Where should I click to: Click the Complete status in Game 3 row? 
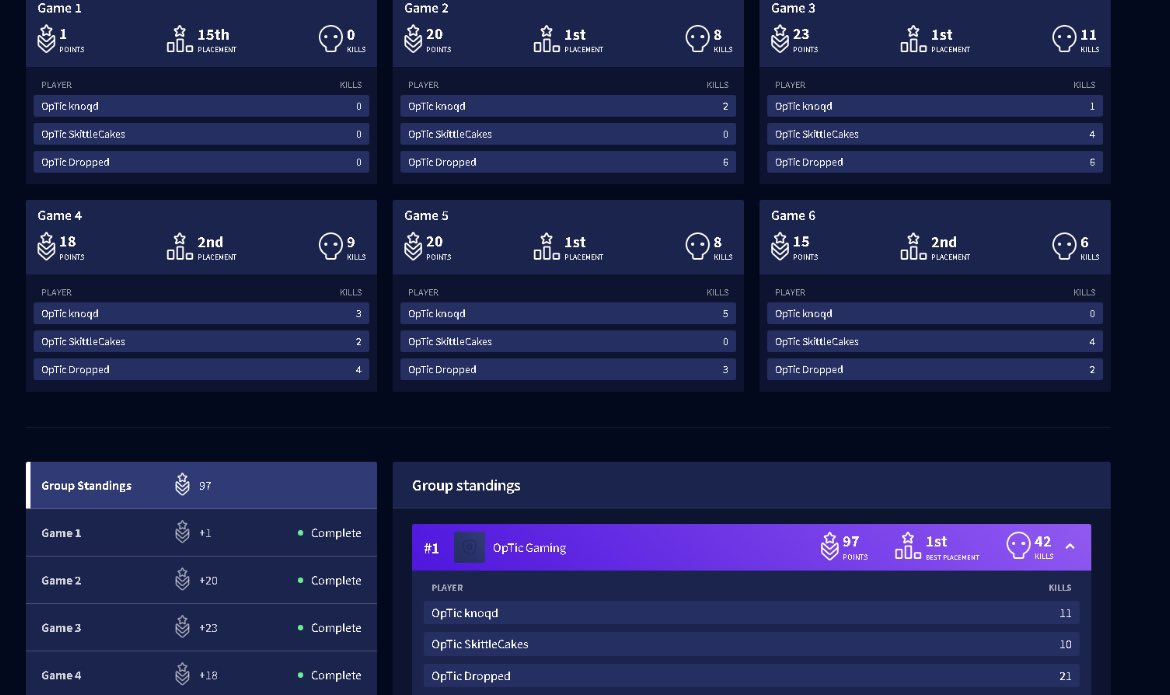(329, 628)
